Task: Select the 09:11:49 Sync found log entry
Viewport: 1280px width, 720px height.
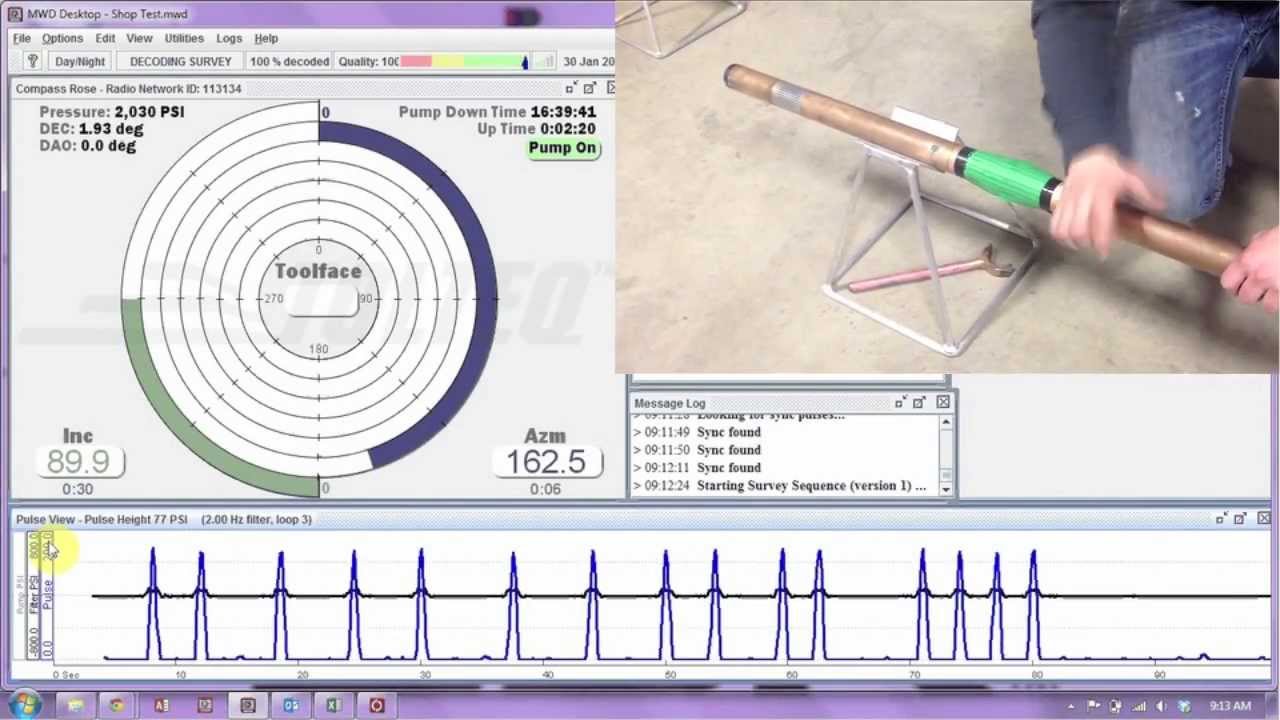Action: [x=697, y=432]
